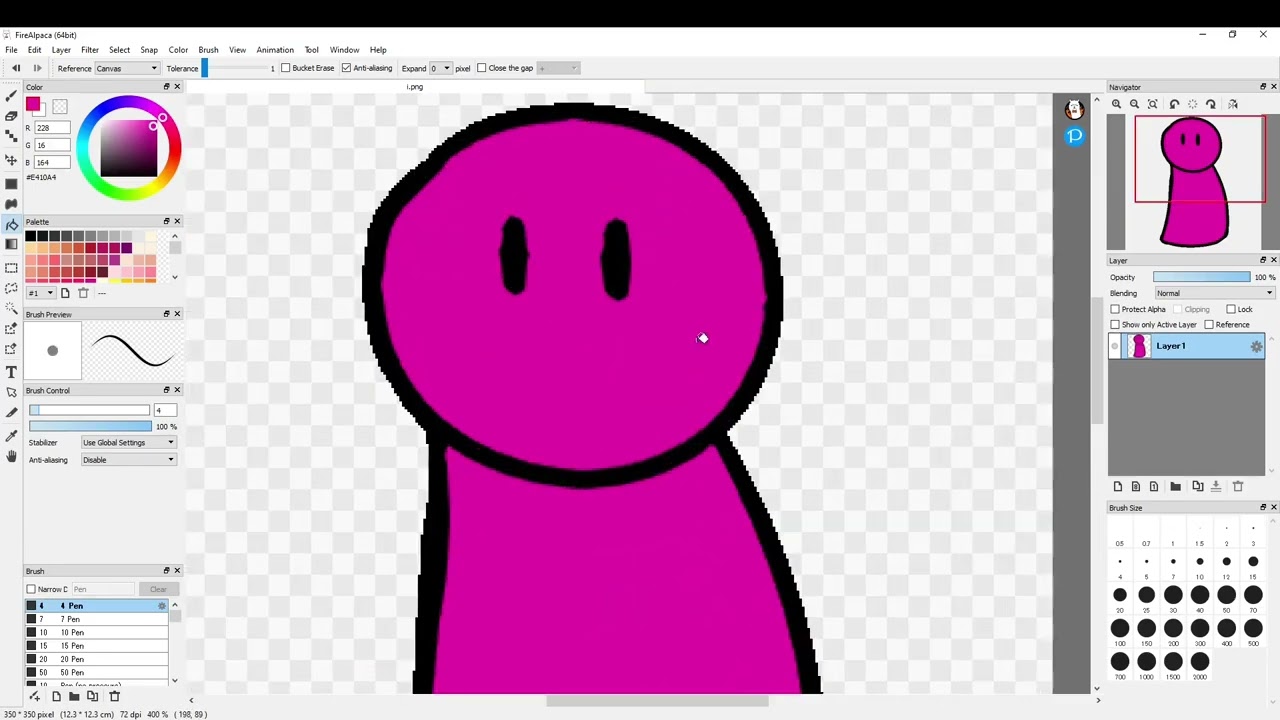Add a new layer in Layer panel

click(x=1117, y=487)
